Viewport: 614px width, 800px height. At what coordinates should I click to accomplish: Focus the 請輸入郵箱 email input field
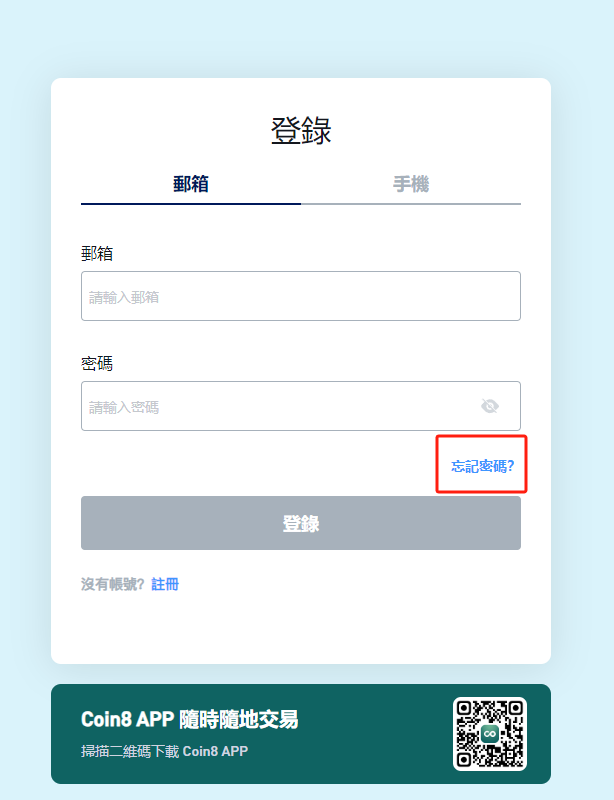point(301,296)
